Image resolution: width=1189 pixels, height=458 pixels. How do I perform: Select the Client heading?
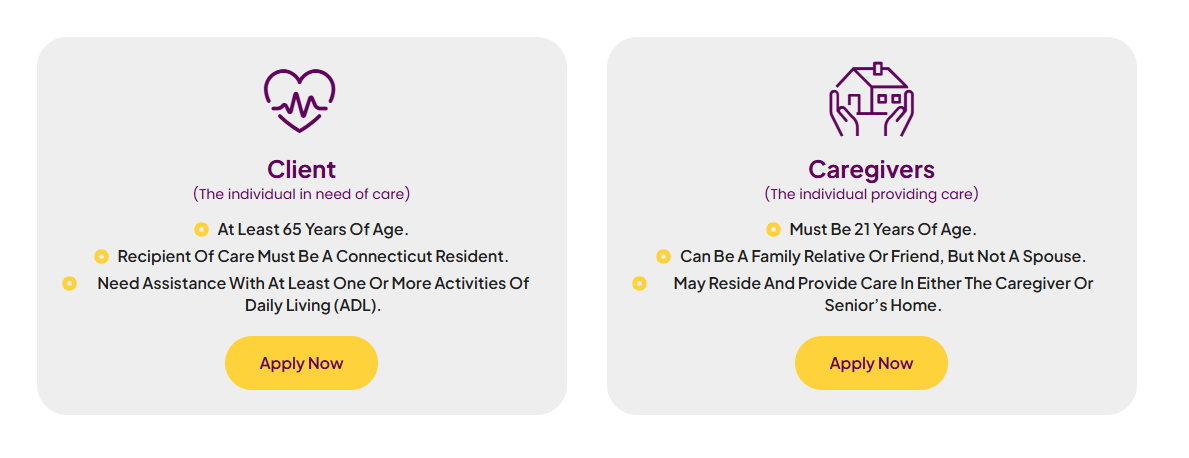[x=301, y=168]
